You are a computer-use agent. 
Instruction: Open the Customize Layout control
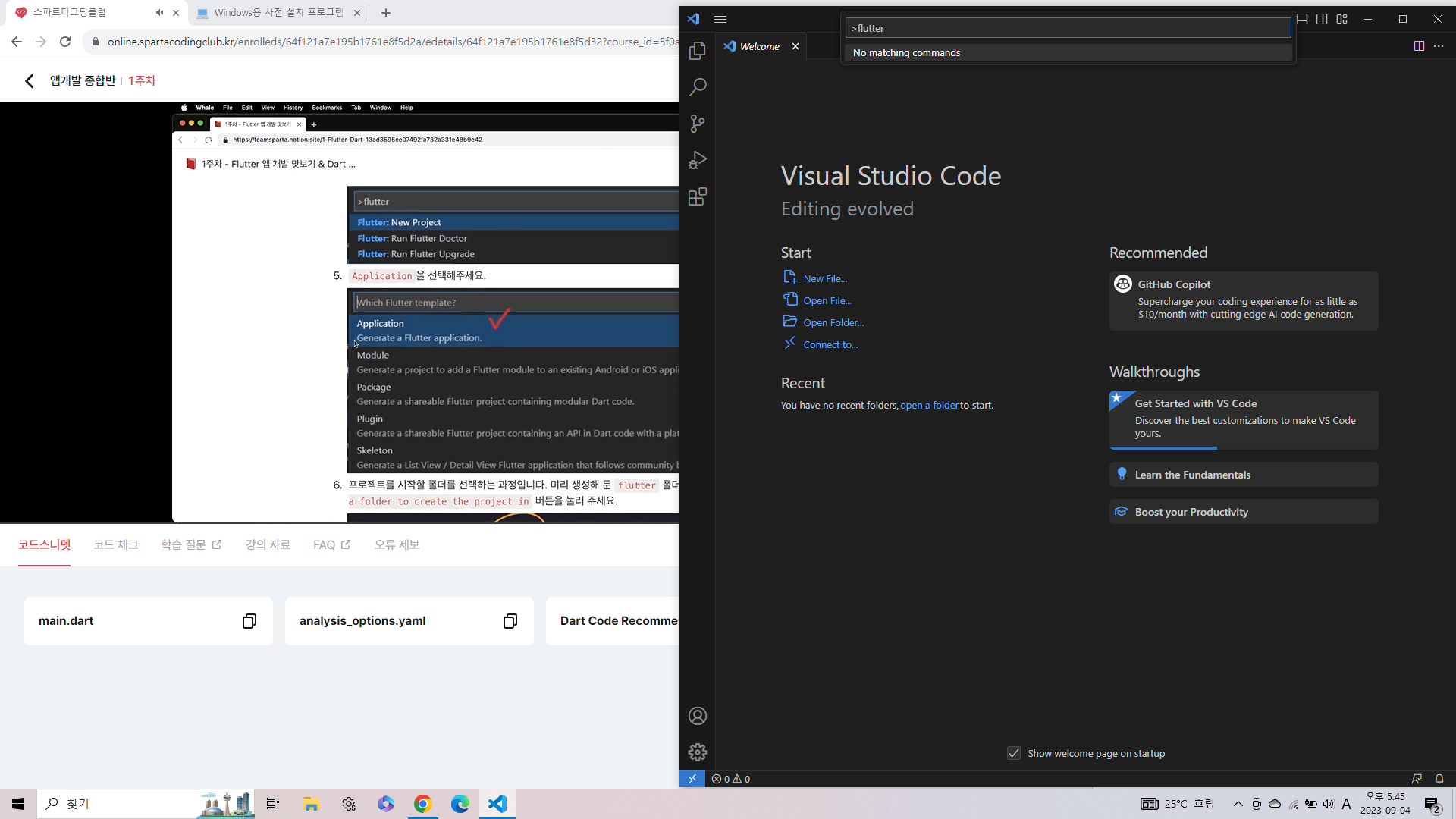(x=1342, y=19)
